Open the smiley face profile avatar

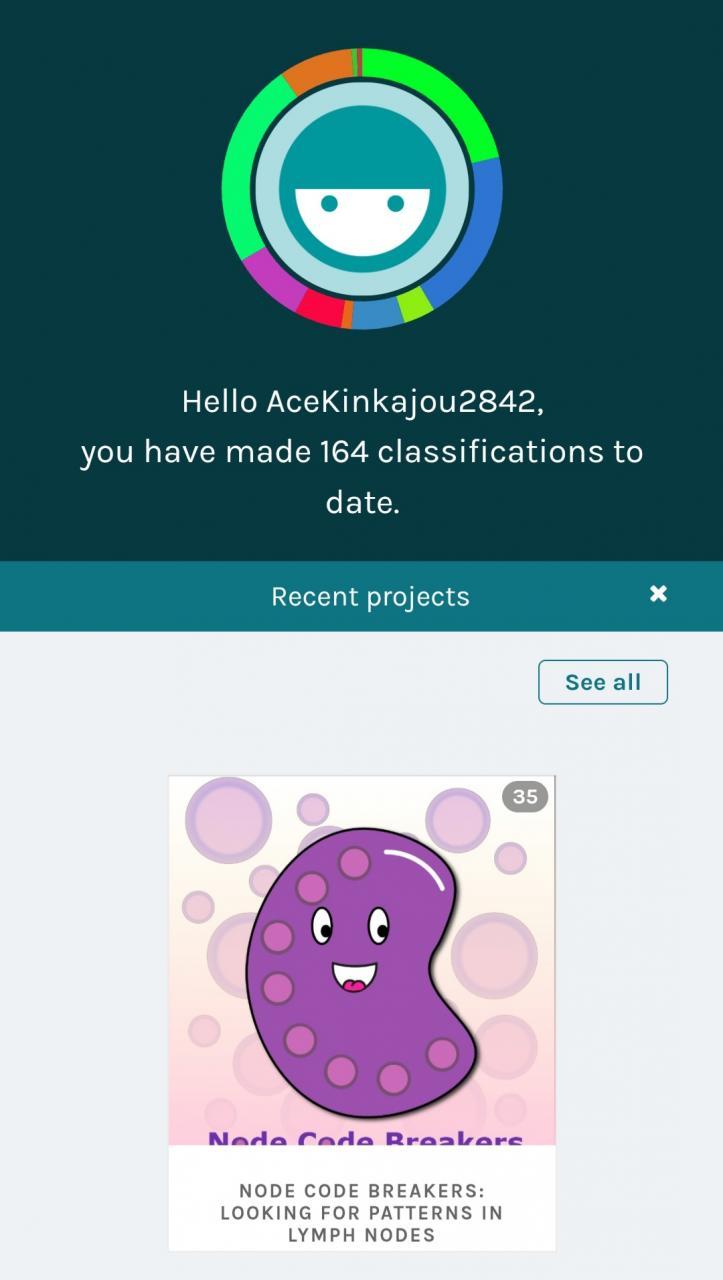coord(362,189)
